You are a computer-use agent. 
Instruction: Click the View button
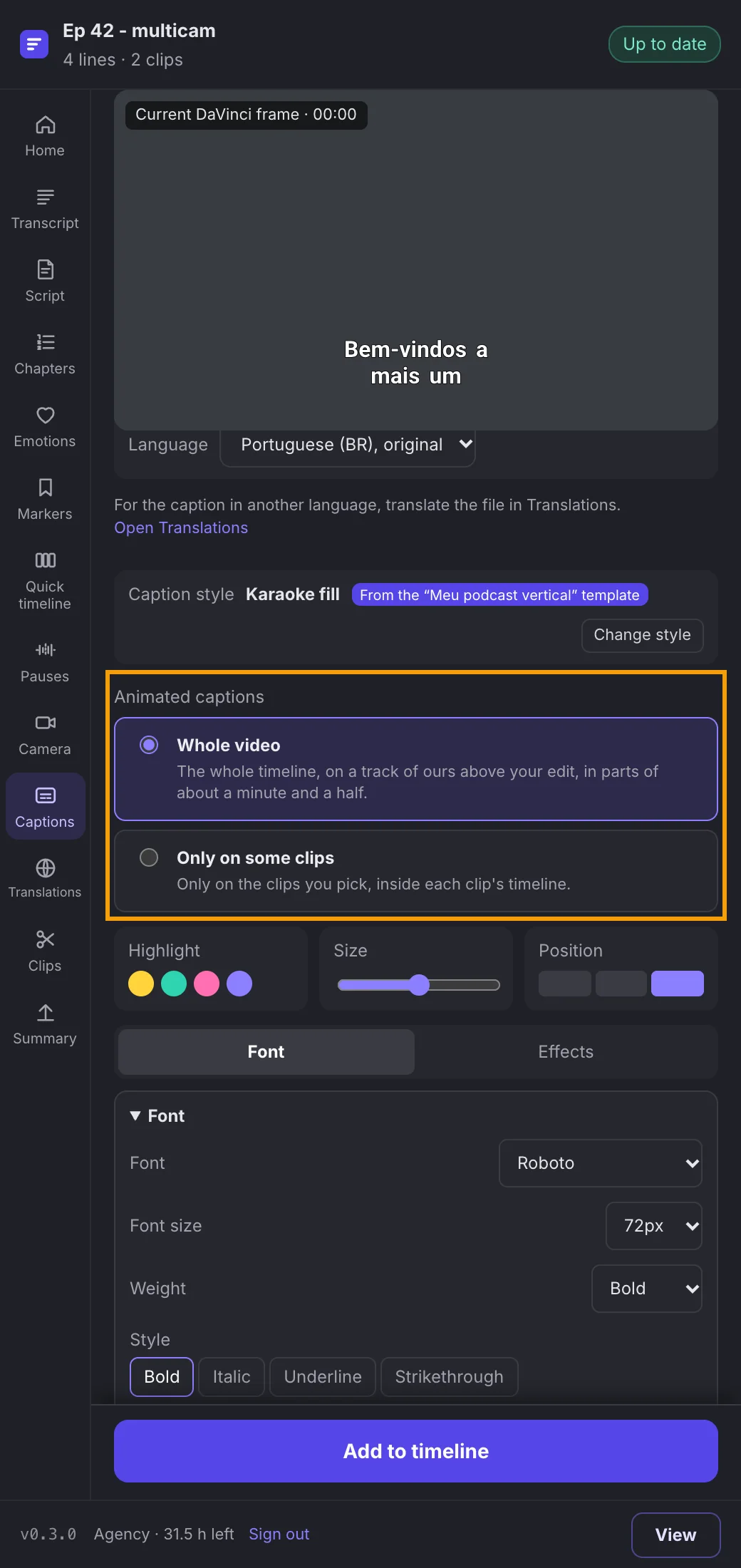[675, 1535]
